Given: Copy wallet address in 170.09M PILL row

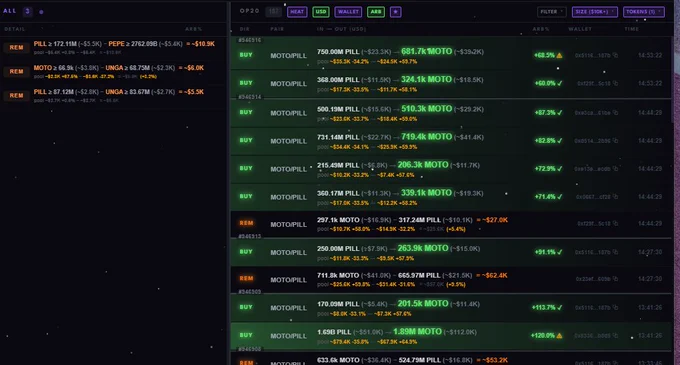Looking at the screenshot, I should coord(615,307).
